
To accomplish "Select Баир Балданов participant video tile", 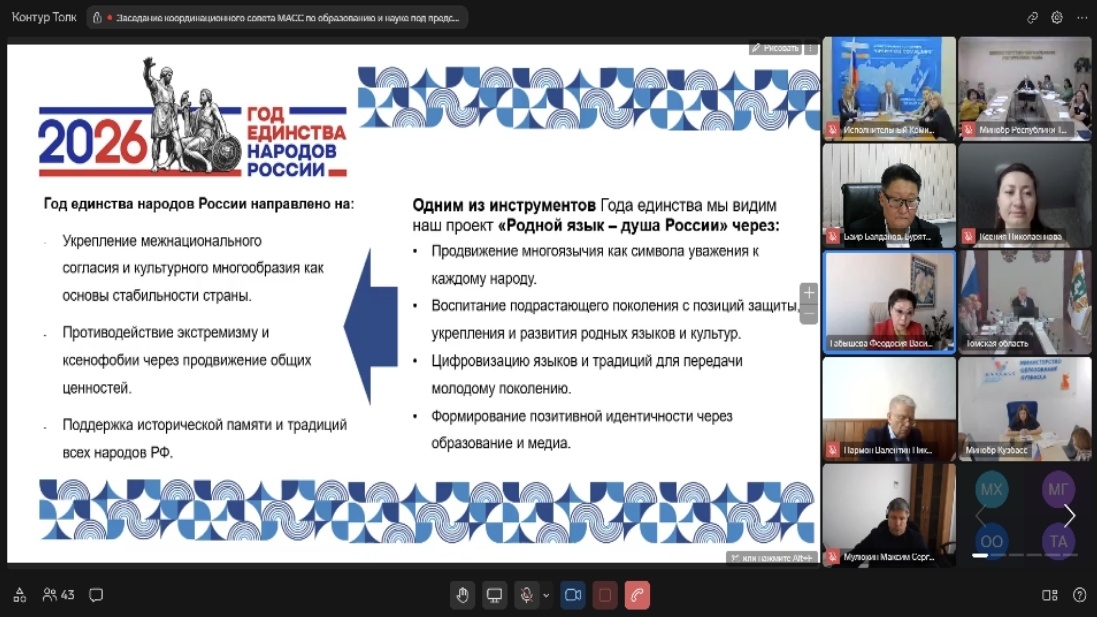I will [x=889, y=196].
